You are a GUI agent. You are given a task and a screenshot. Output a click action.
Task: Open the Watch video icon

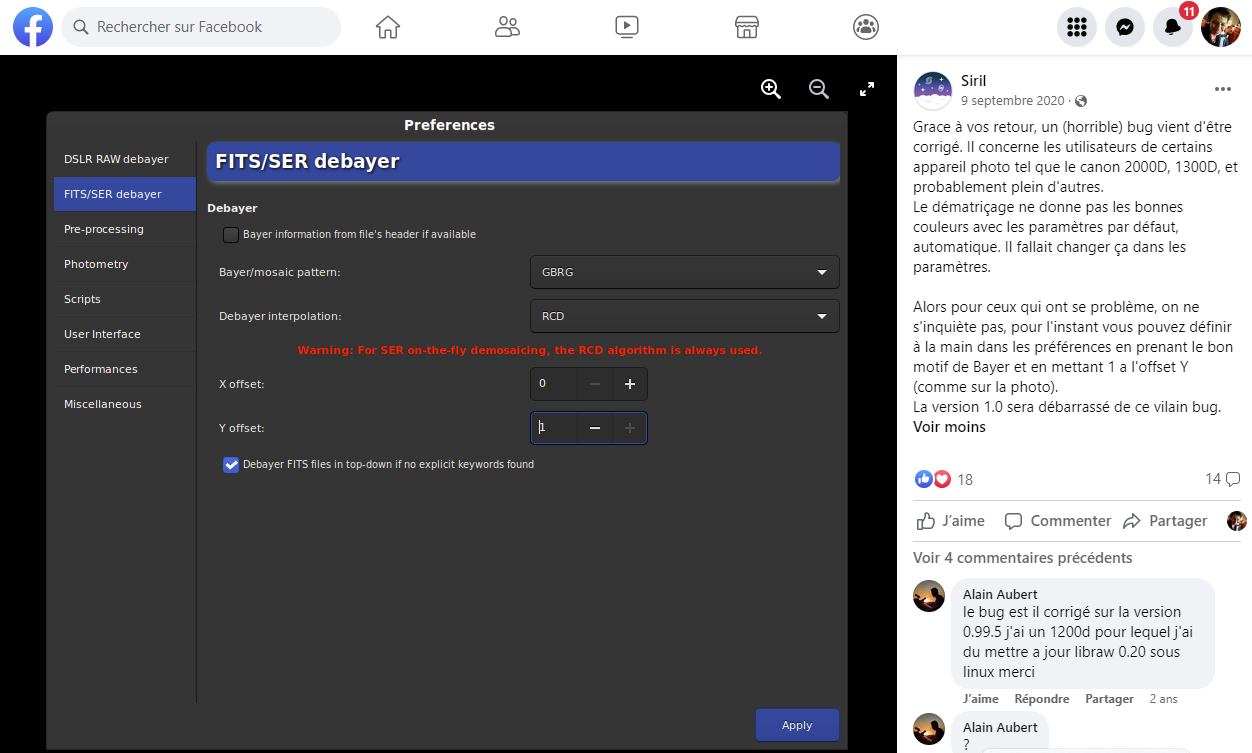[x=627, y=27]
